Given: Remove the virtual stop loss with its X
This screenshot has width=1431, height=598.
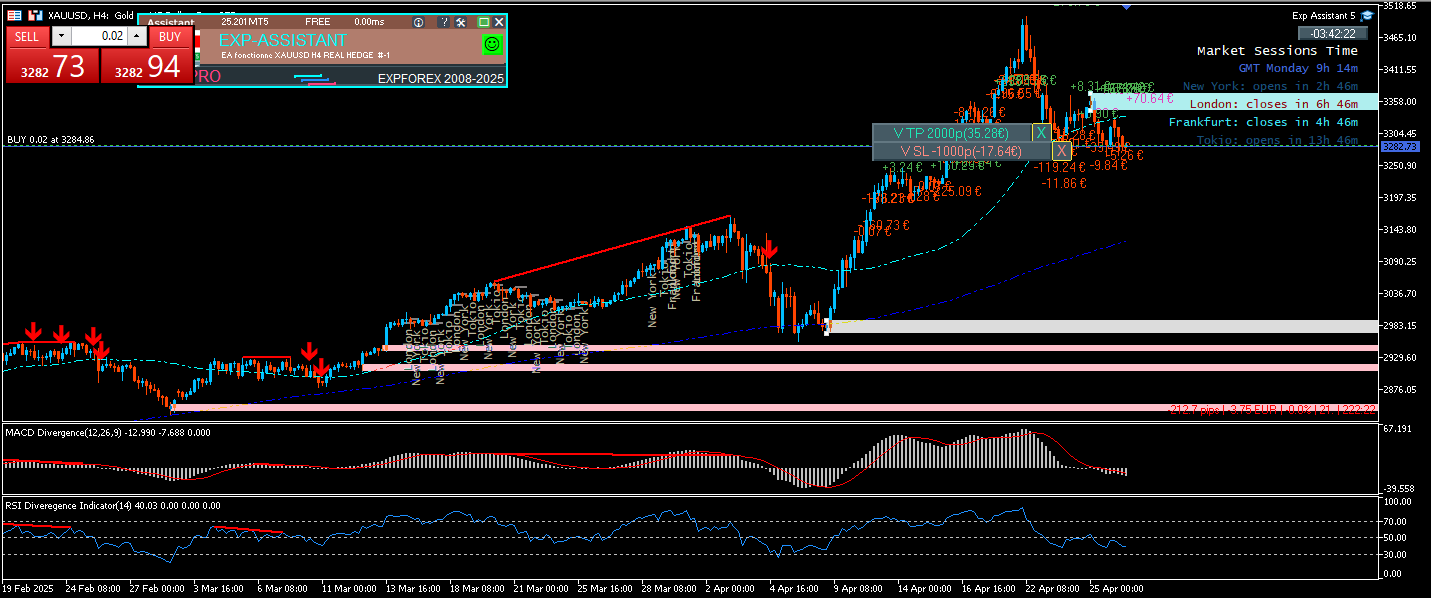Looking at the screenshot, I should [x=1061, y=151].
